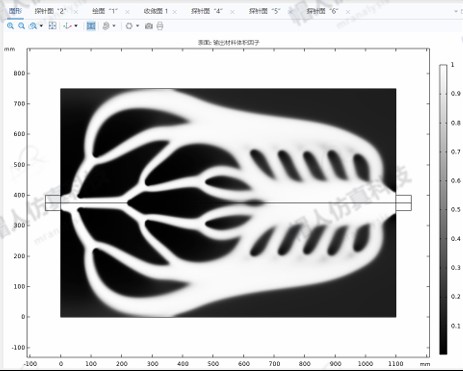This screenshot has width=463, height=371.
Task: Close the 探针图 "6" tab
Action: [348, 12]
